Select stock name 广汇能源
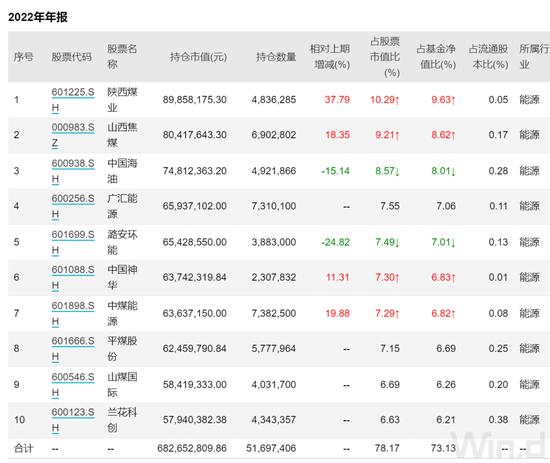This screenshot has height=463, width=550. point(122,206)
